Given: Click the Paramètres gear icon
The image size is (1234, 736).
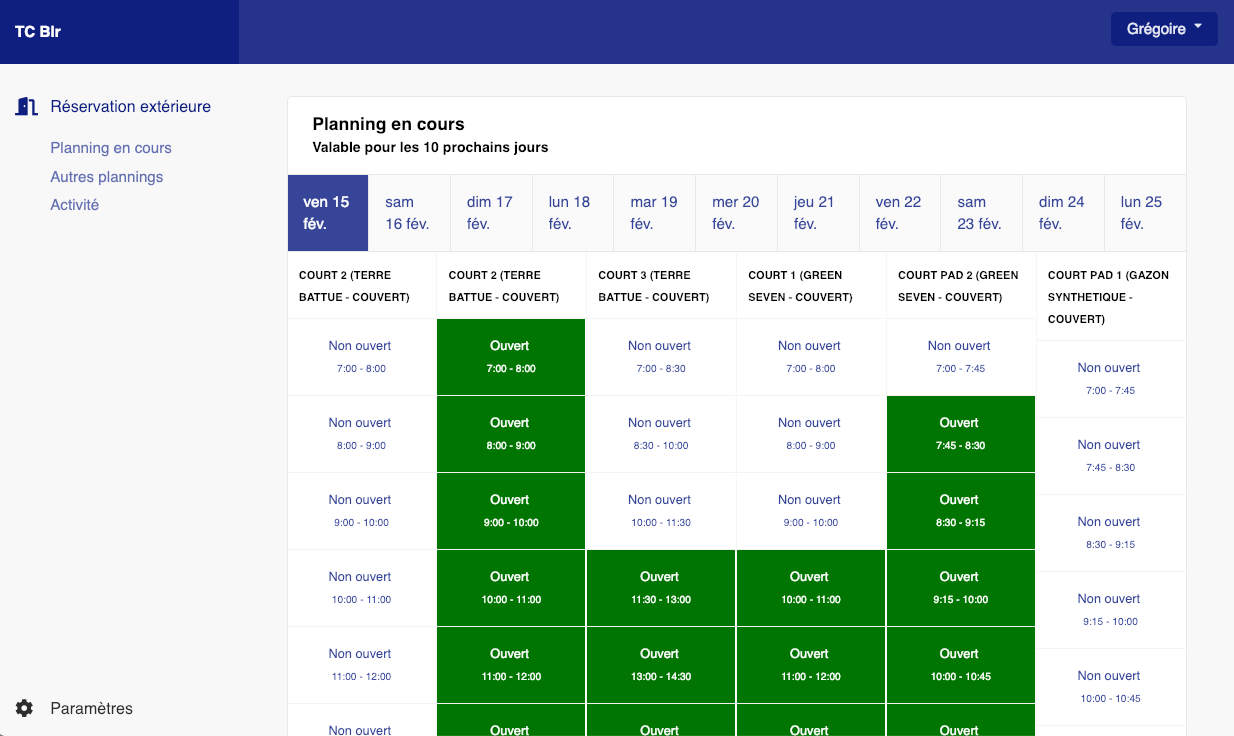Looking at the screenshot, I should pos(26,708).
